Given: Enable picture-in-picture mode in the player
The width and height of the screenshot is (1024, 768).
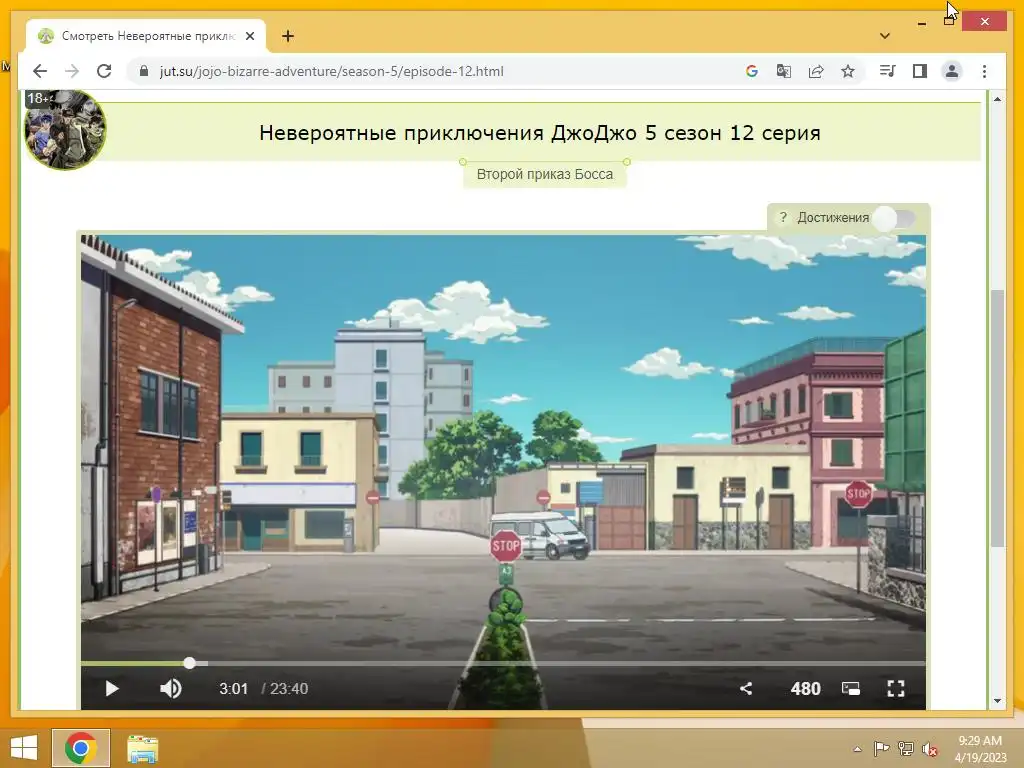Looking at the screenshot, I should point(850,688).
